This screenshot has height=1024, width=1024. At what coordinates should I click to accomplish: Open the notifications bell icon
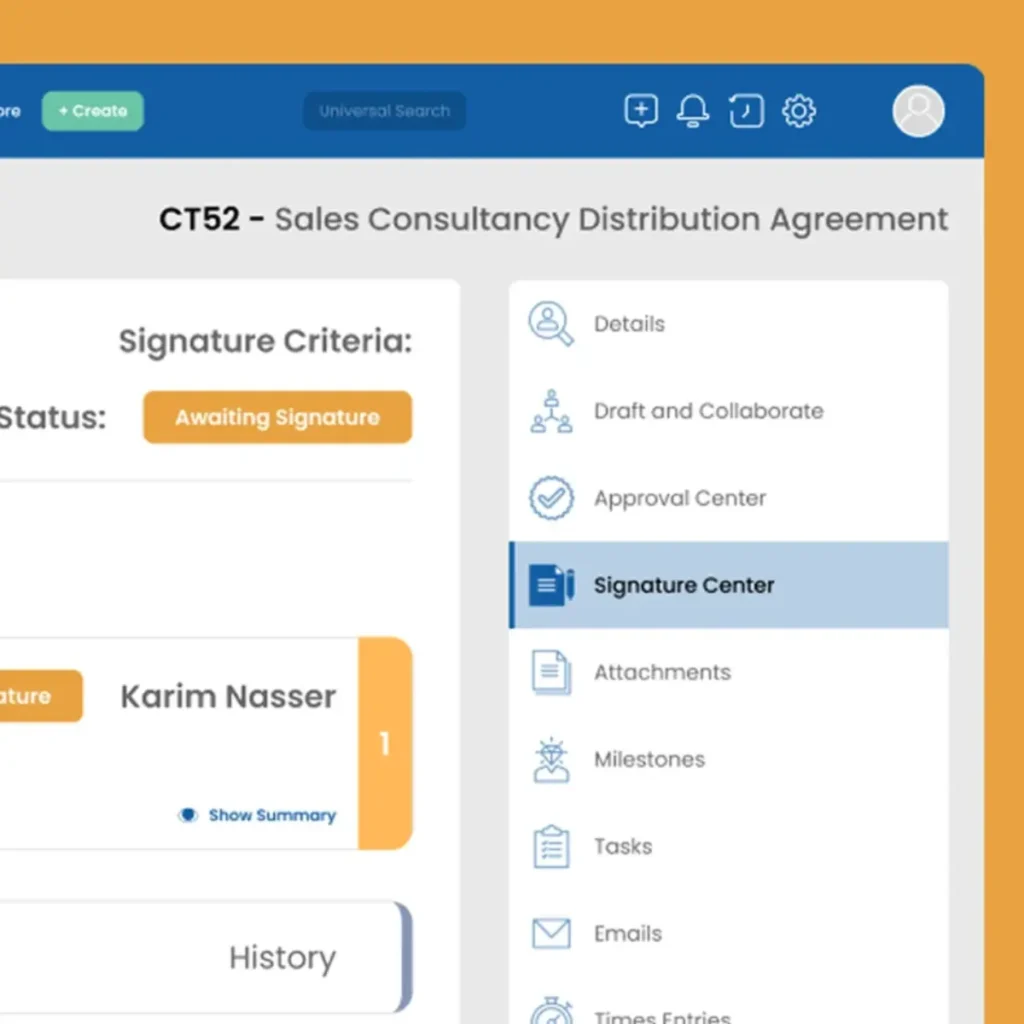(693, 111)
